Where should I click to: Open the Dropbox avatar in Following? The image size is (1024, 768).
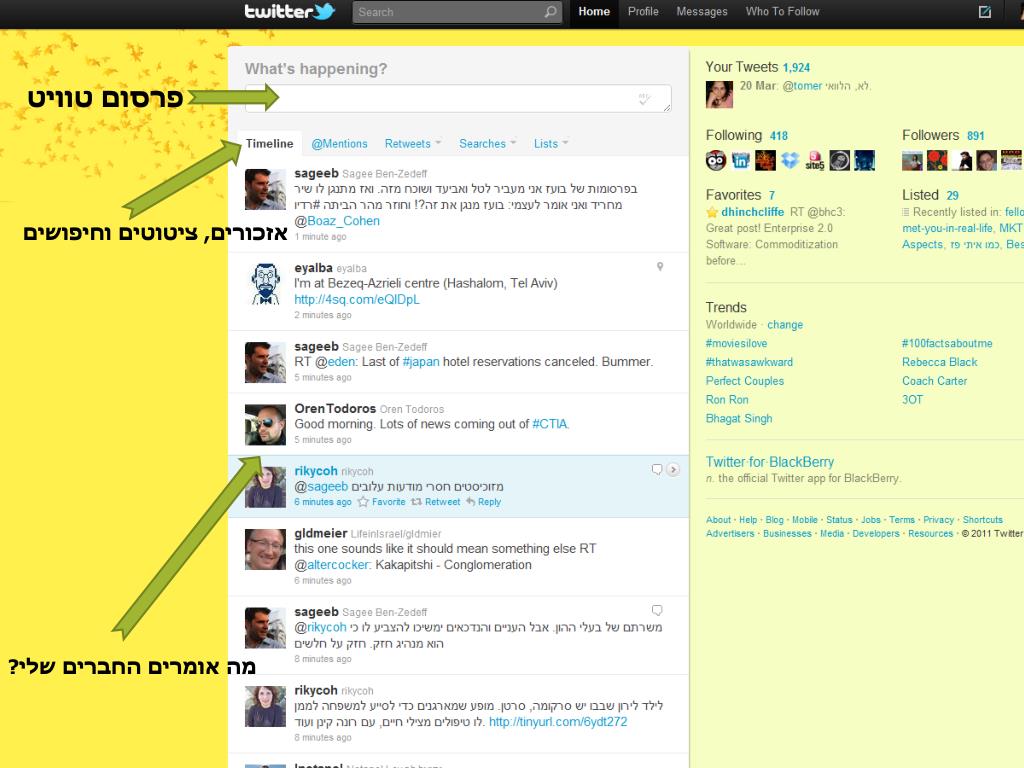pos(790,160)
